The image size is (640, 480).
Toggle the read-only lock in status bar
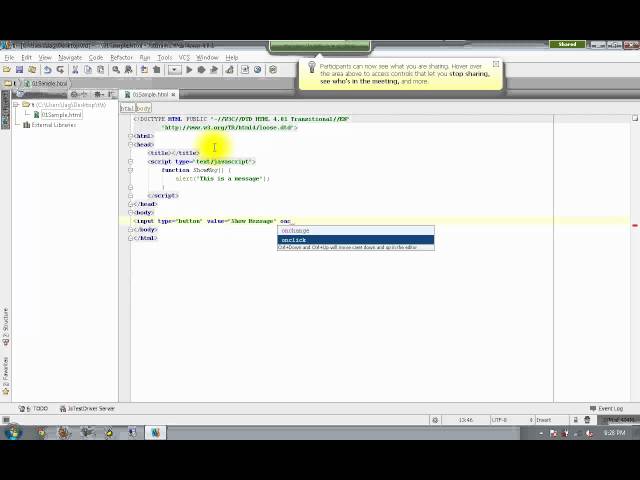(576, 420)
